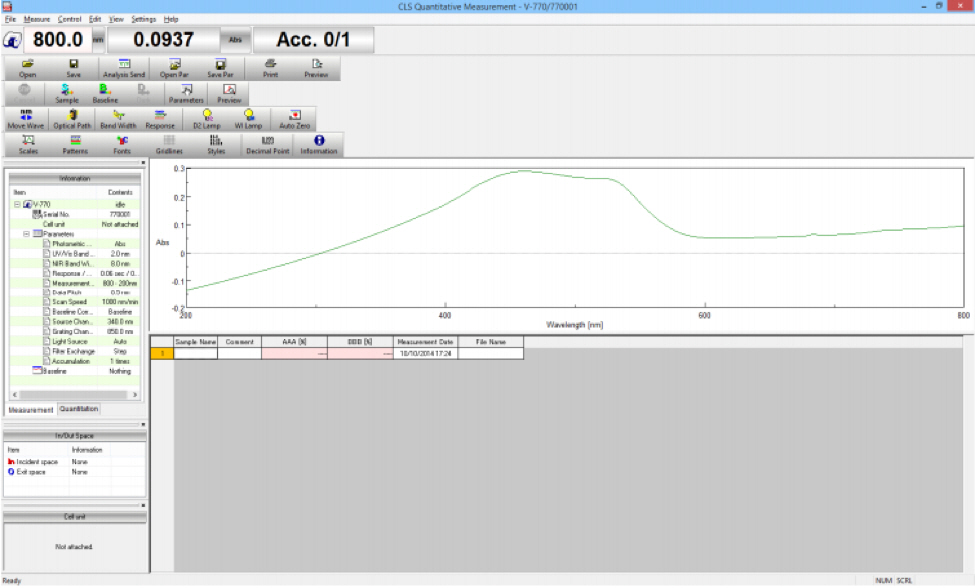Open the Band Width setting

point(118,120)
